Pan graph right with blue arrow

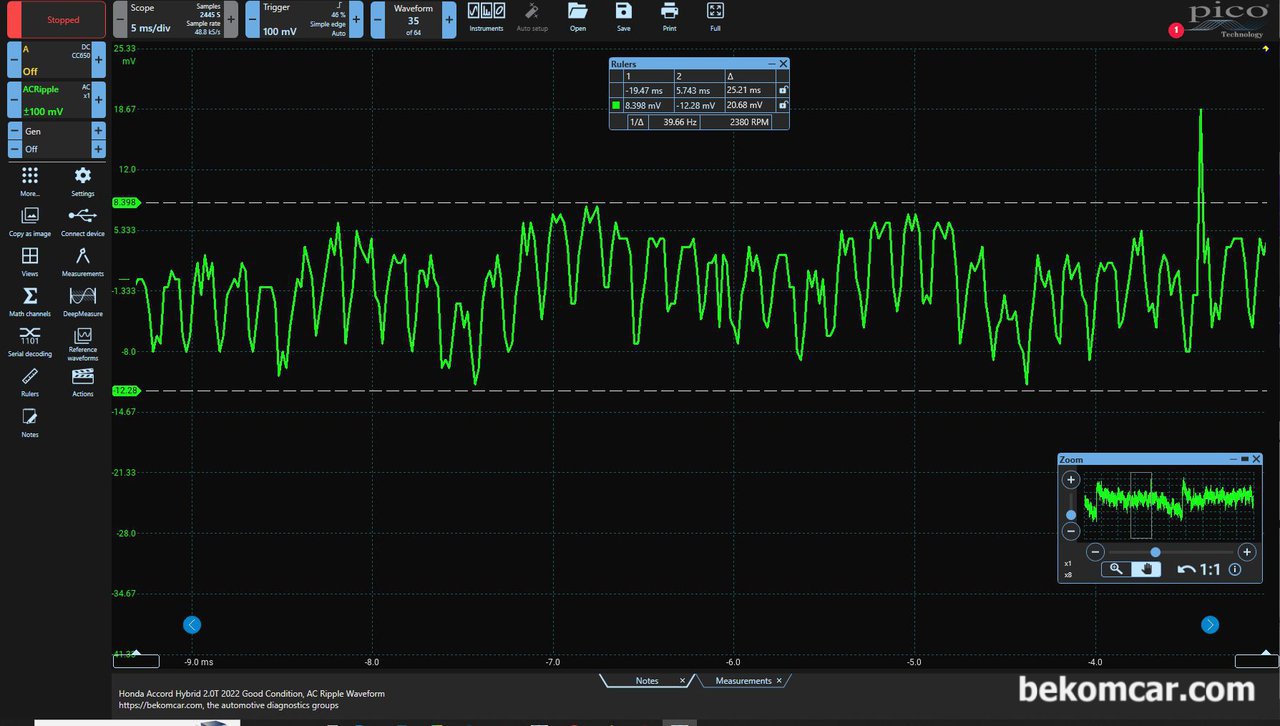coord(1210,625)
